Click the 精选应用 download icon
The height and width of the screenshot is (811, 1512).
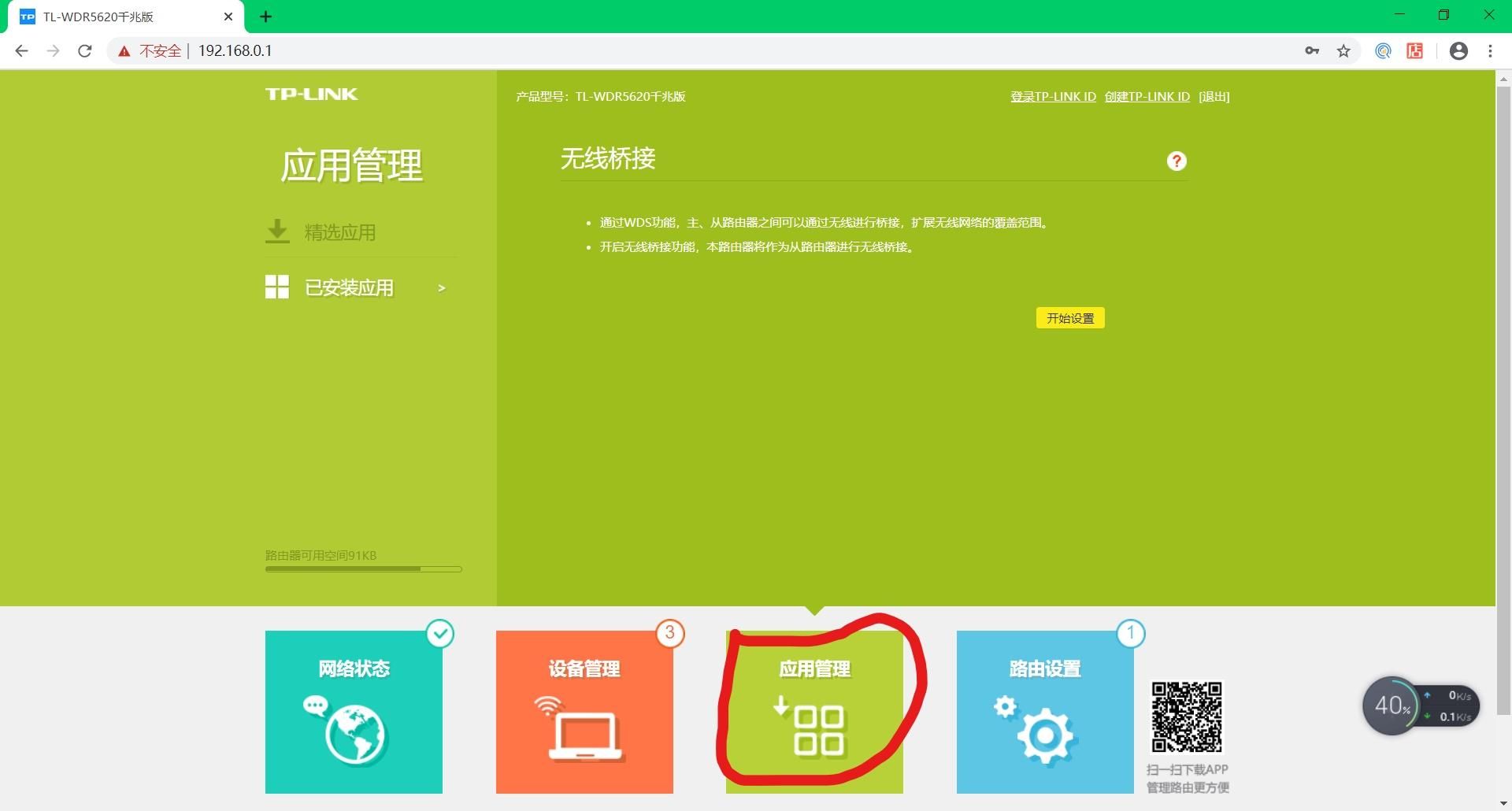[277, 231]
